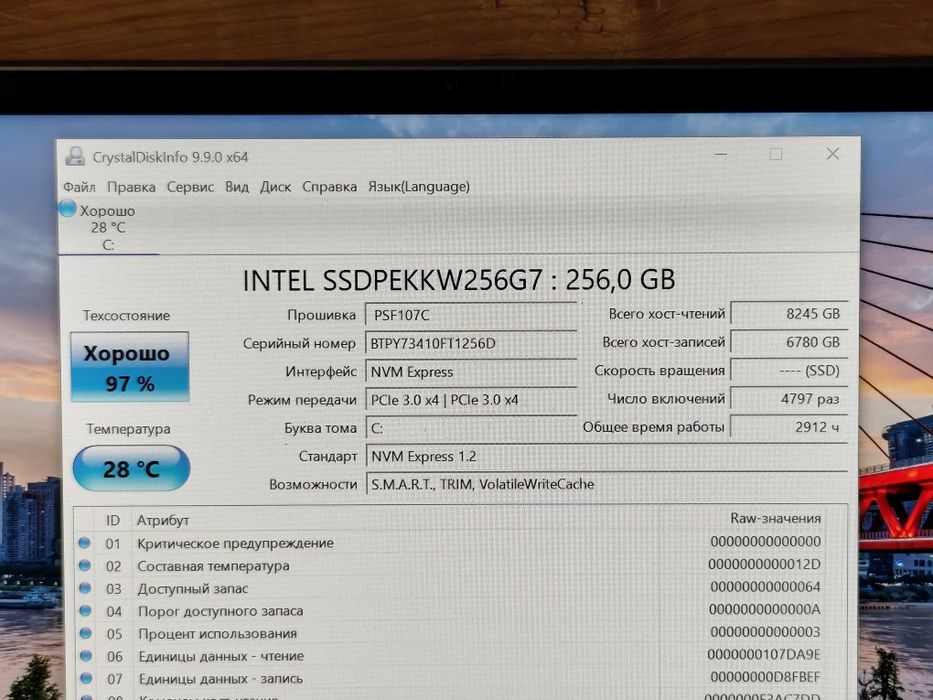Click raw value 00000000000064
Viewport: 933px width, 700px height.
pos(766,586)
